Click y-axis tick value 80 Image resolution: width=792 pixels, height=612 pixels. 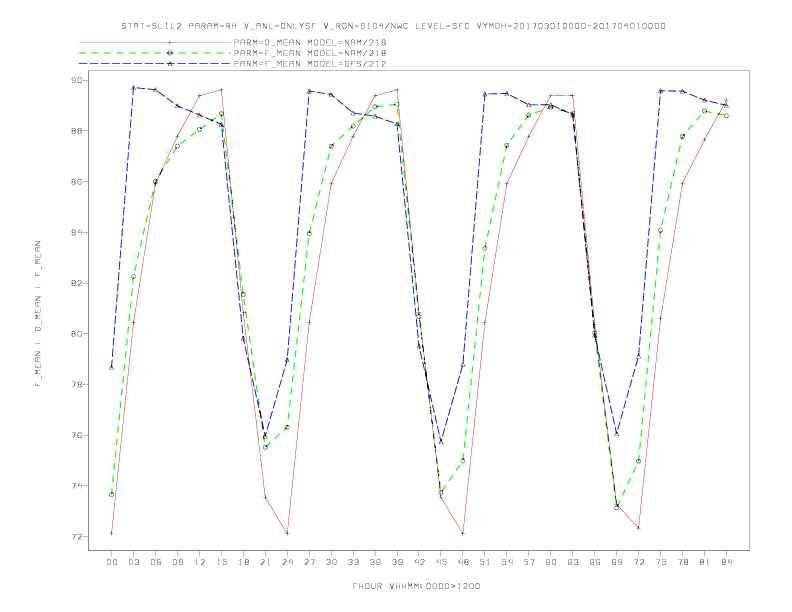click(x=75, y=334)
